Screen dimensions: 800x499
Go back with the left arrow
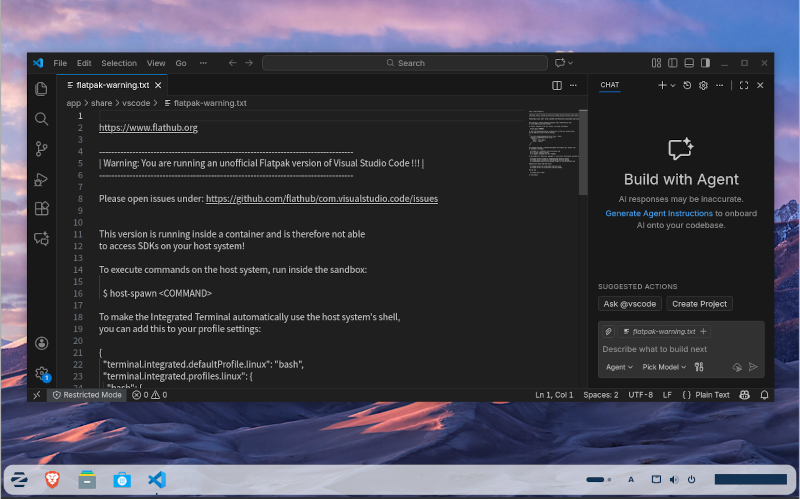(x=232, y=63)
